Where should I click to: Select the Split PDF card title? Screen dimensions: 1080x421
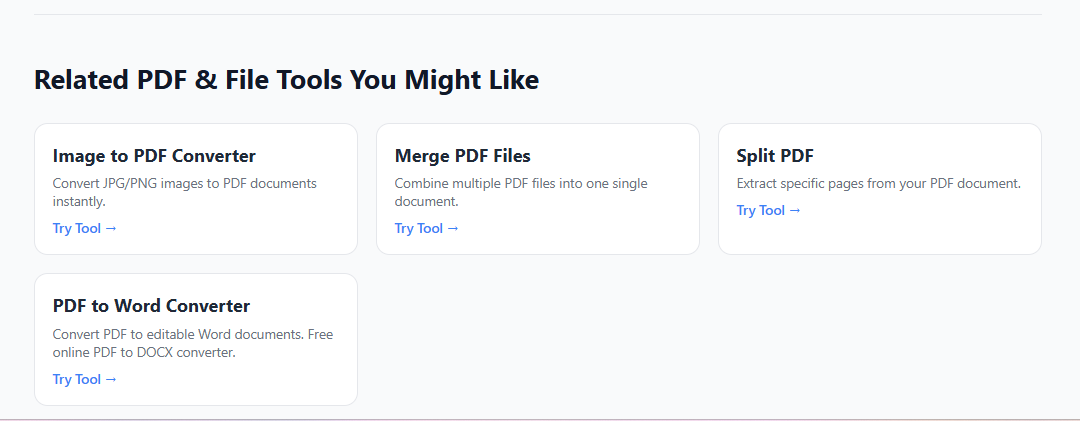pyautogui.click(x=775, y=156)
